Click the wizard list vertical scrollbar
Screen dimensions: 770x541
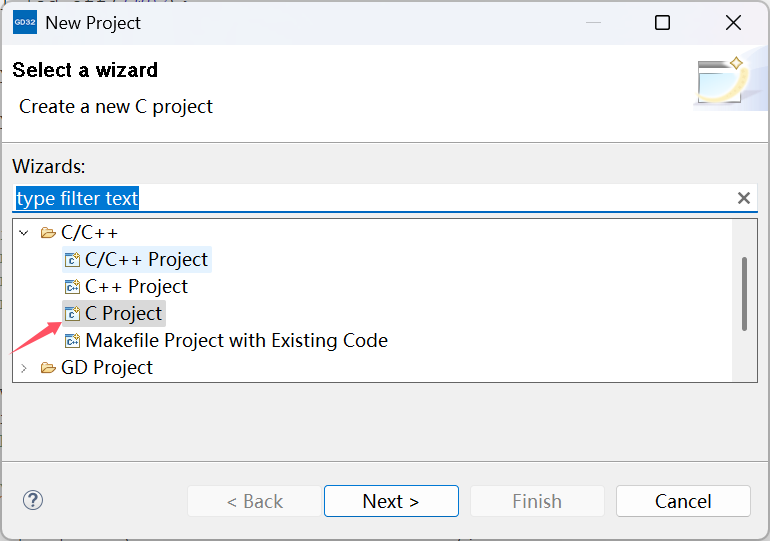click(x=744, y=294)
